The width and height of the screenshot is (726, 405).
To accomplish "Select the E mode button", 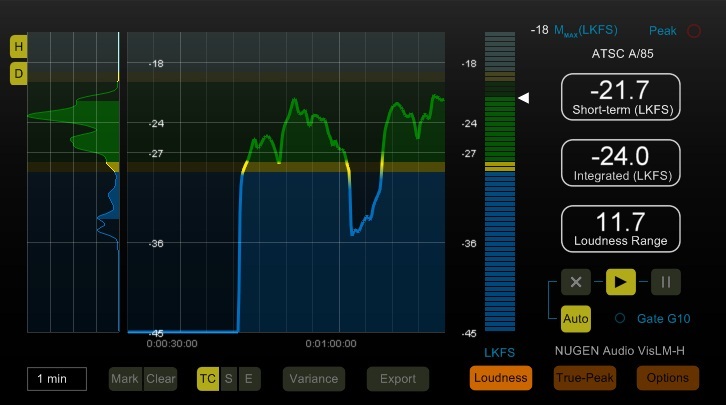I will pyautogui.click(x=249, y=379).
